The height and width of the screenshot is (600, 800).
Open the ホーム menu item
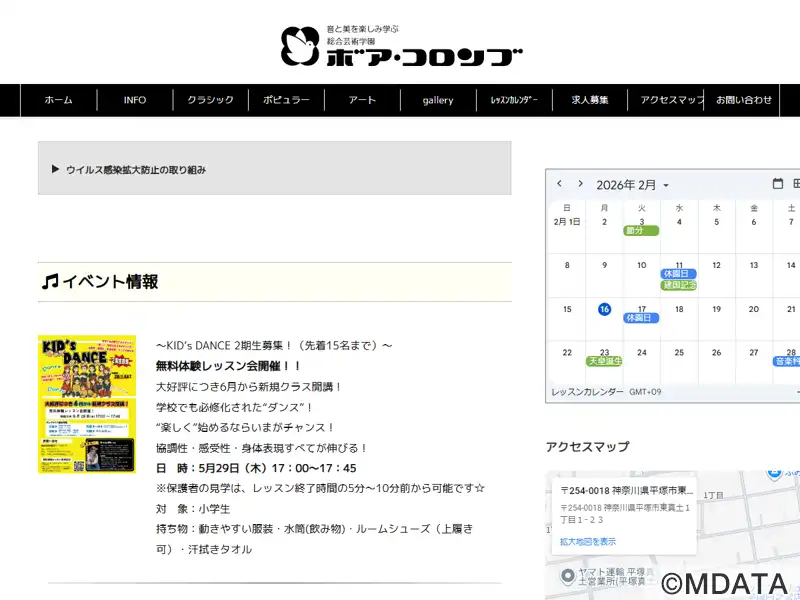pos(59,100)
